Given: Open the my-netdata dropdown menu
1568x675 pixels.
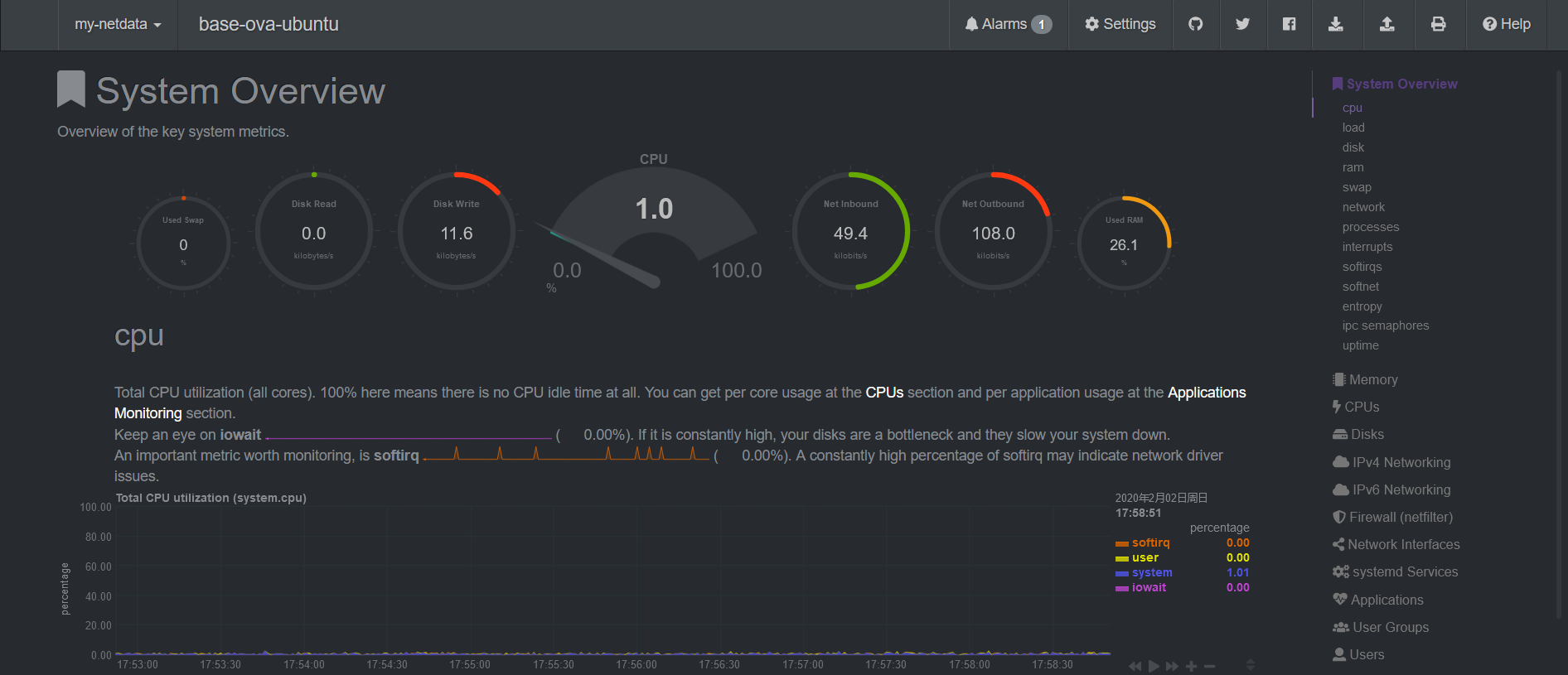Looking at the screenshot, I should click(118, 24).
